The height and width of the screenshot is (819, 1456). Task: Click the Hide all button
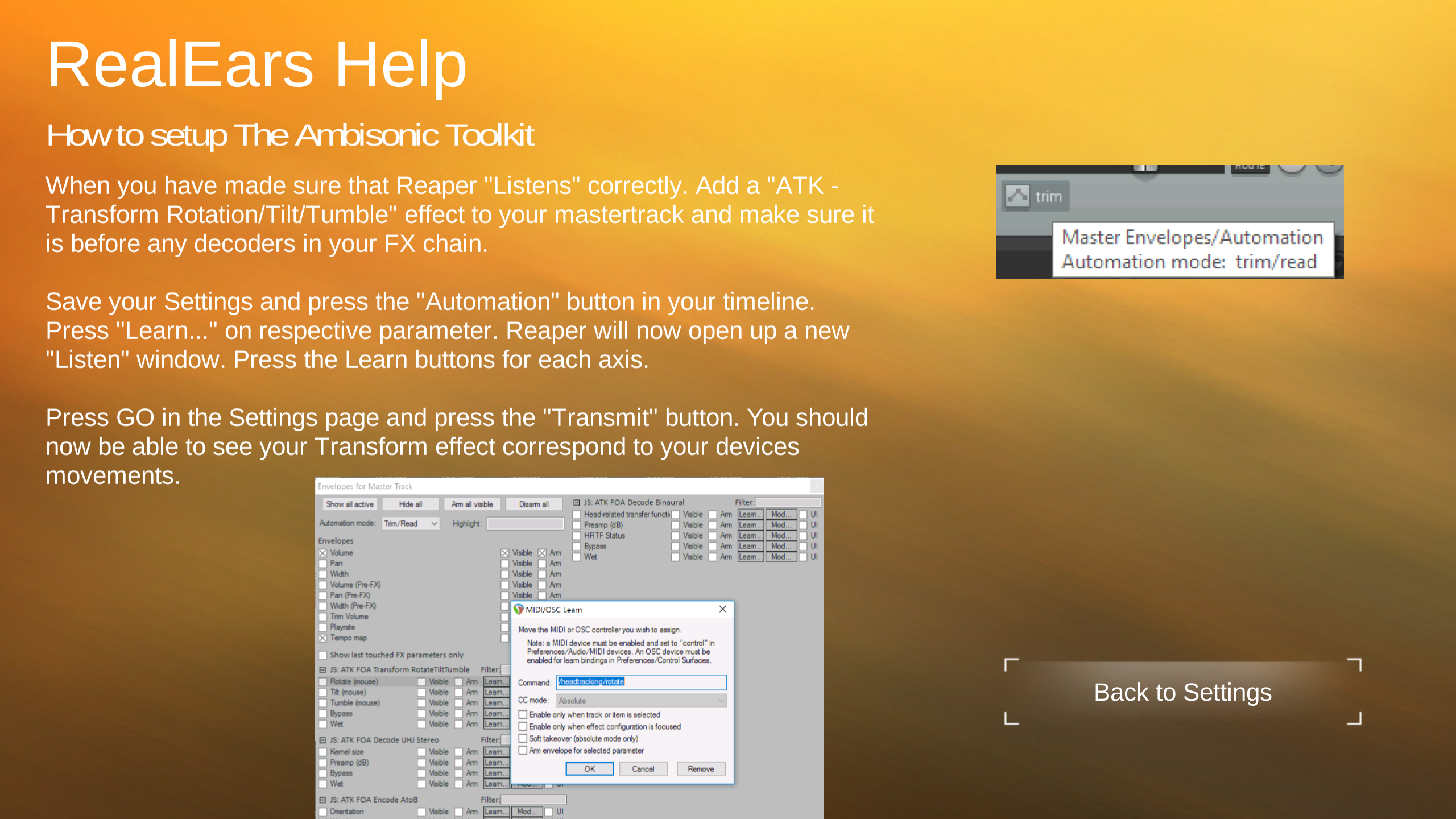click(x=410, y=504)
